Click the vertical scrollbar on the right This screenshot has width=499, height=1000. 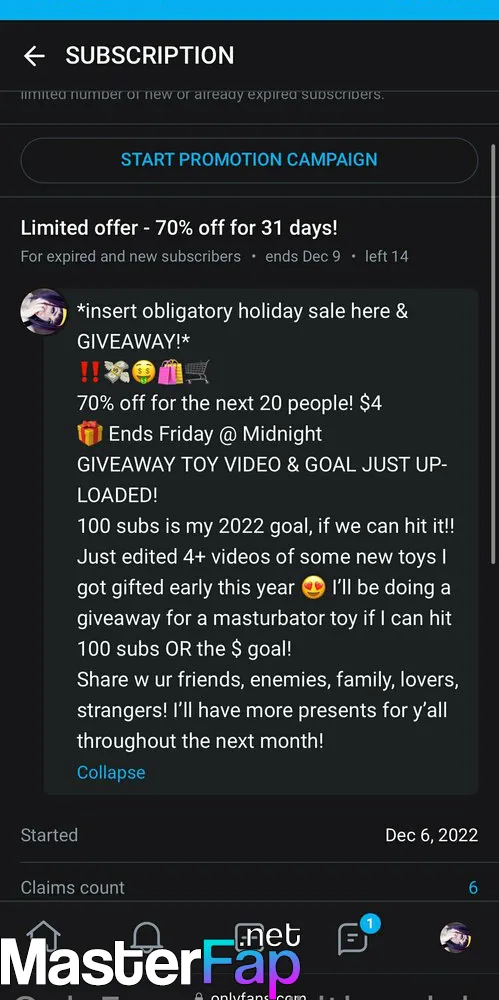coord(493,354)
